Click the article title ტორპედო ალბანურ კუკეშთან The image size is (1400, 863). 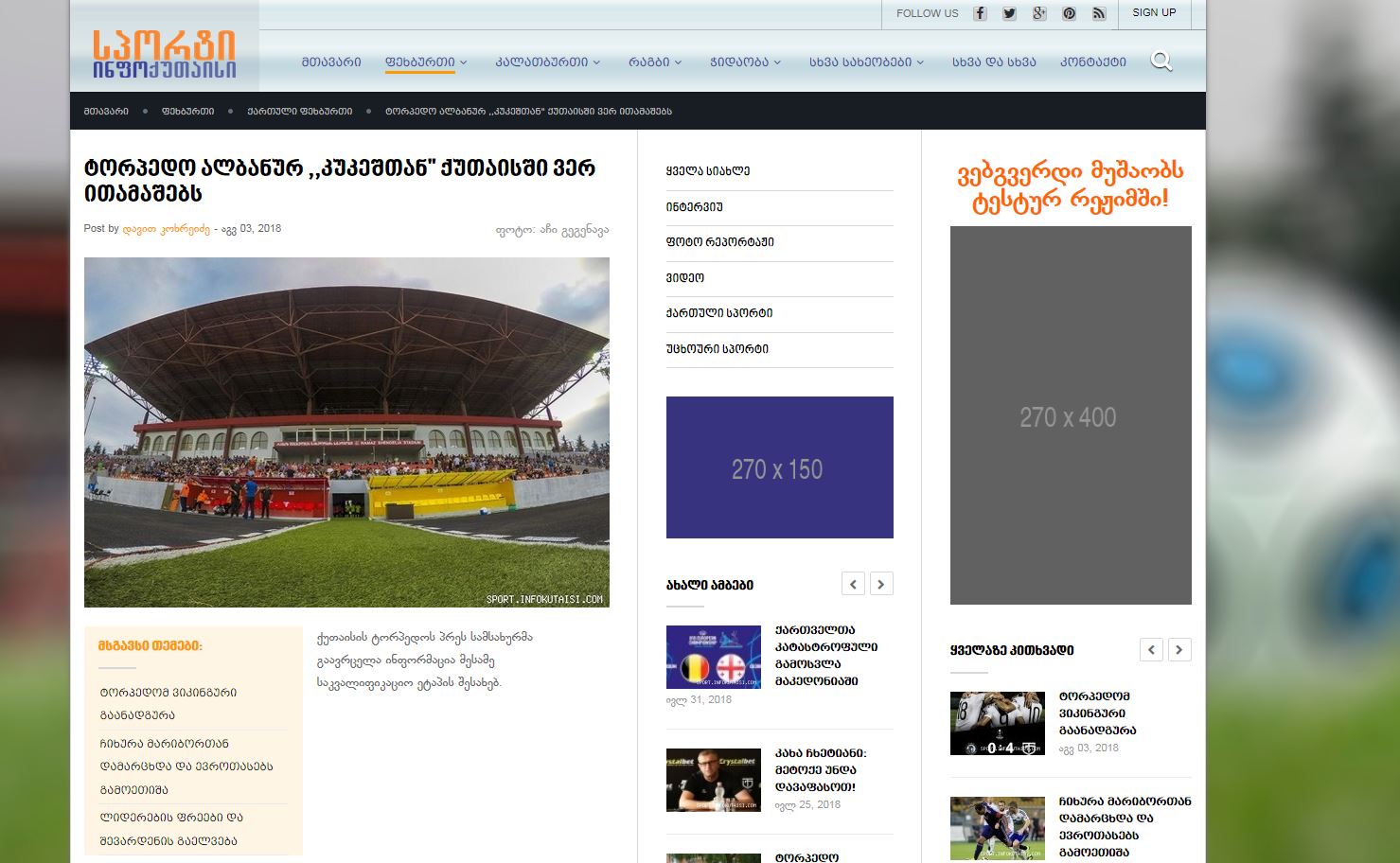tap(340, 181)
